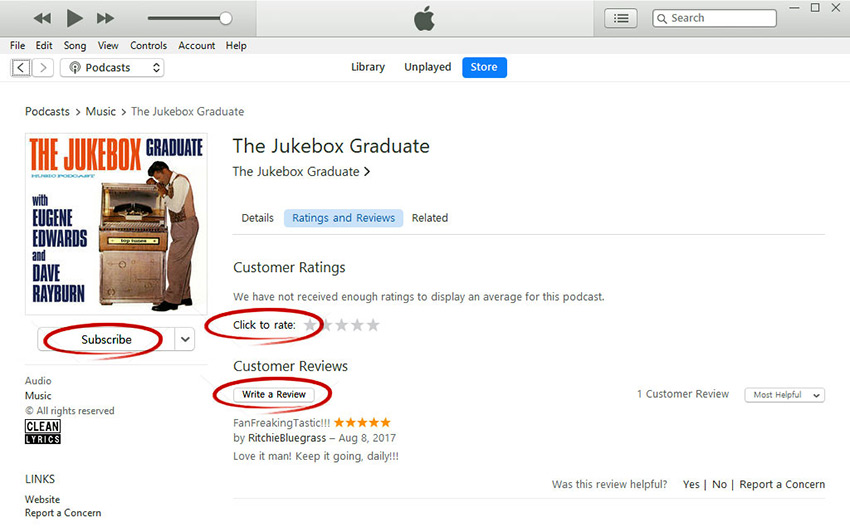Rate the podcast with the fifth star

pos(373,325)
